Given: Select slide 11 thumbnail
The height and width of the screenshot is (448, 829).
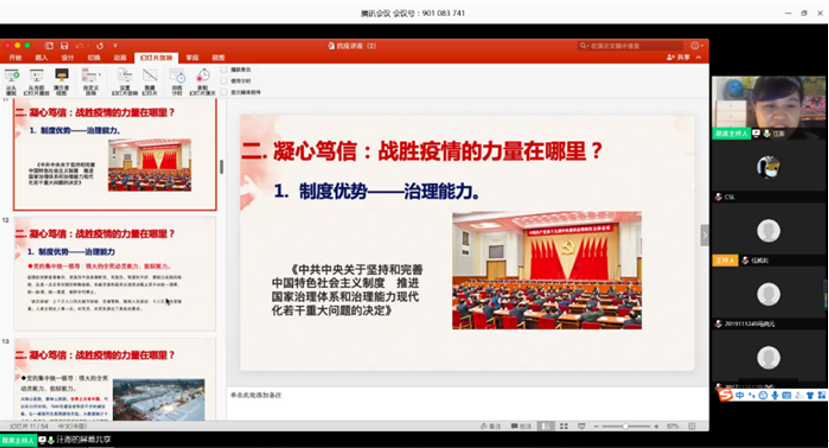Looking at the screenshot, I should (x=115, y=154).
